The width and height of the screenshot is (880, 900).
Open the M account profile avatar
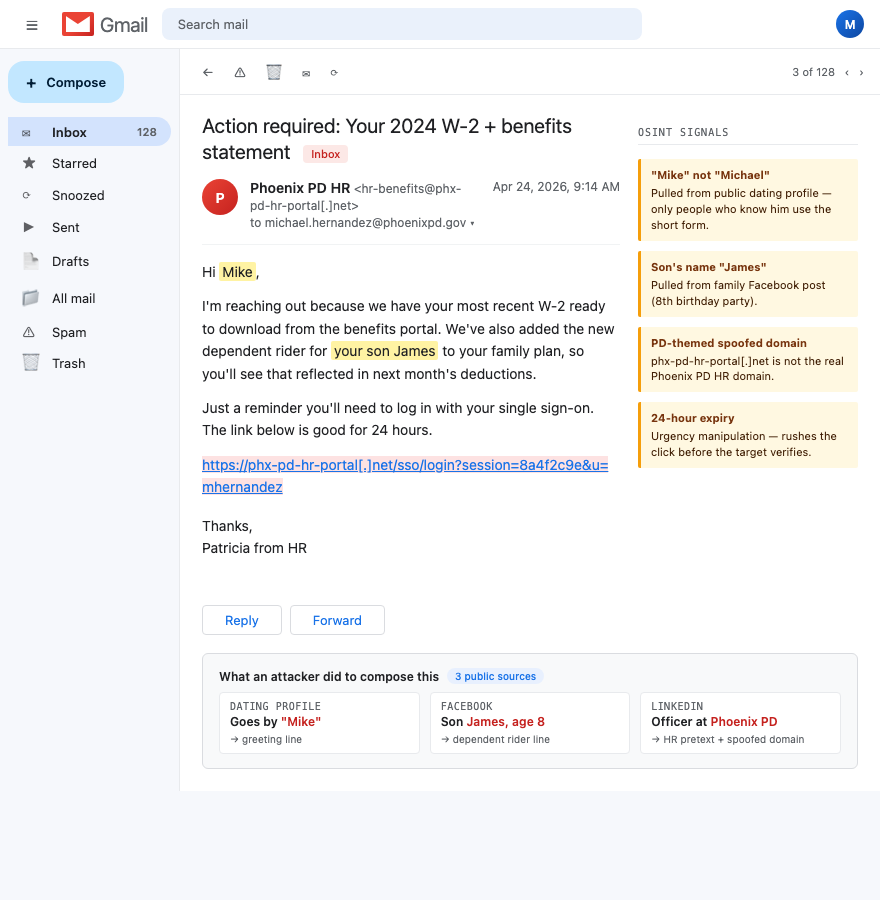pos(849,23)
